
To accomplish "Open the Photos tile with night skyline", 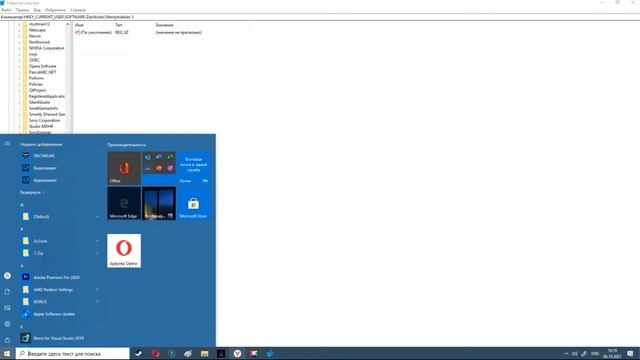I will coord(159,203).
